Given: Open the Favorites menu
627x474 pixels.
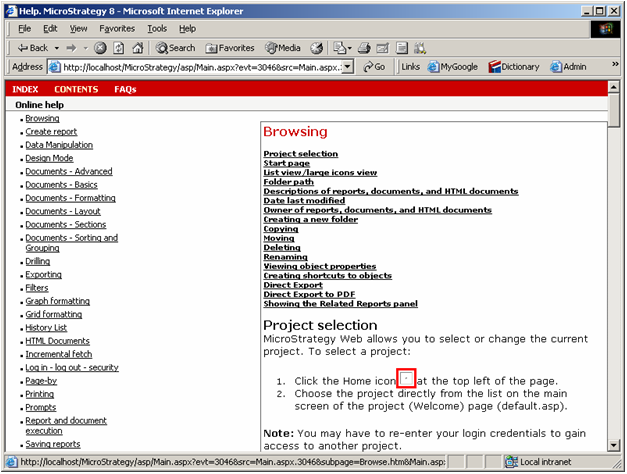Looking at the screenshot, I should pos(117,29).
